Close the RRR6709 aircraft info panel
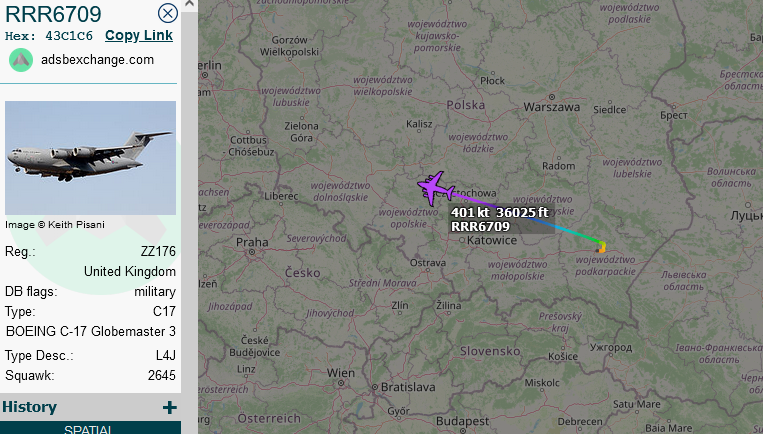Screen dimensions: 763x434 click(x=168, y=13)
